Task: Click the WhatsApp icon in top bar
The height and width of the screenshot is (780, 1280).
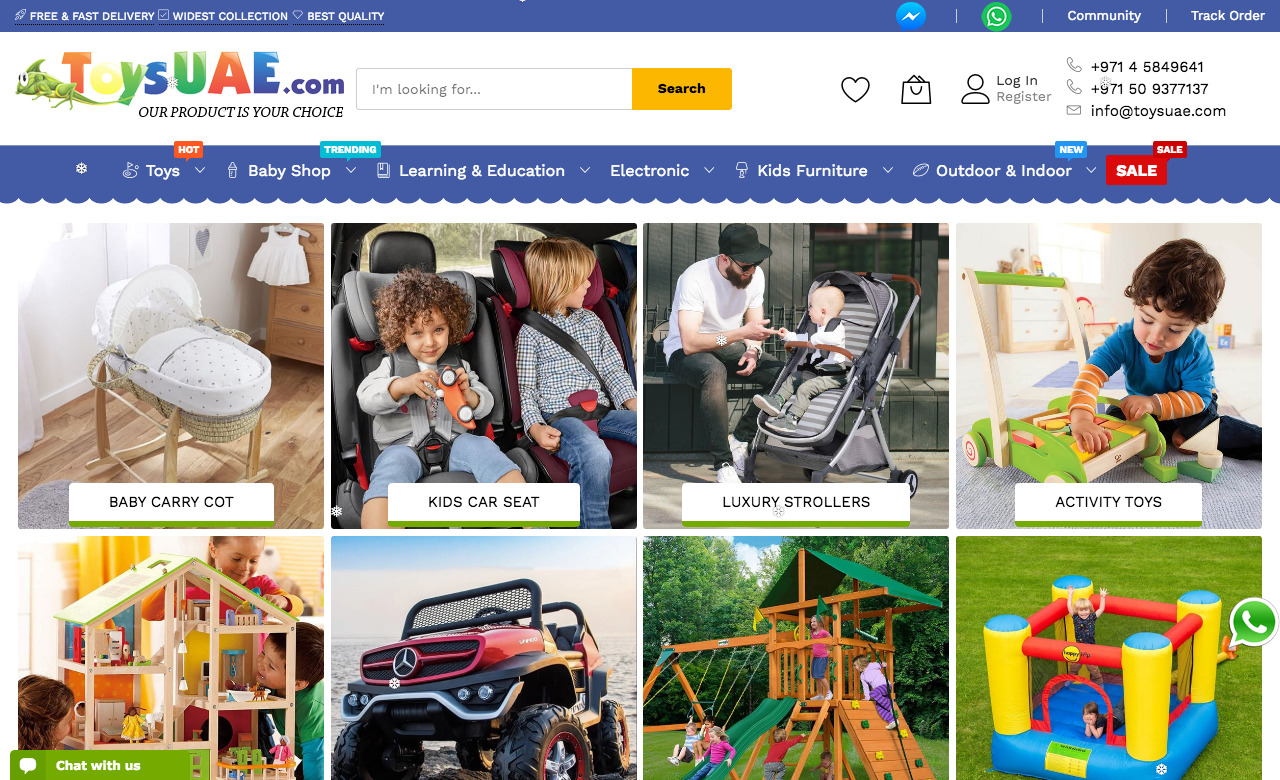Action: click(x=996, y=16)
